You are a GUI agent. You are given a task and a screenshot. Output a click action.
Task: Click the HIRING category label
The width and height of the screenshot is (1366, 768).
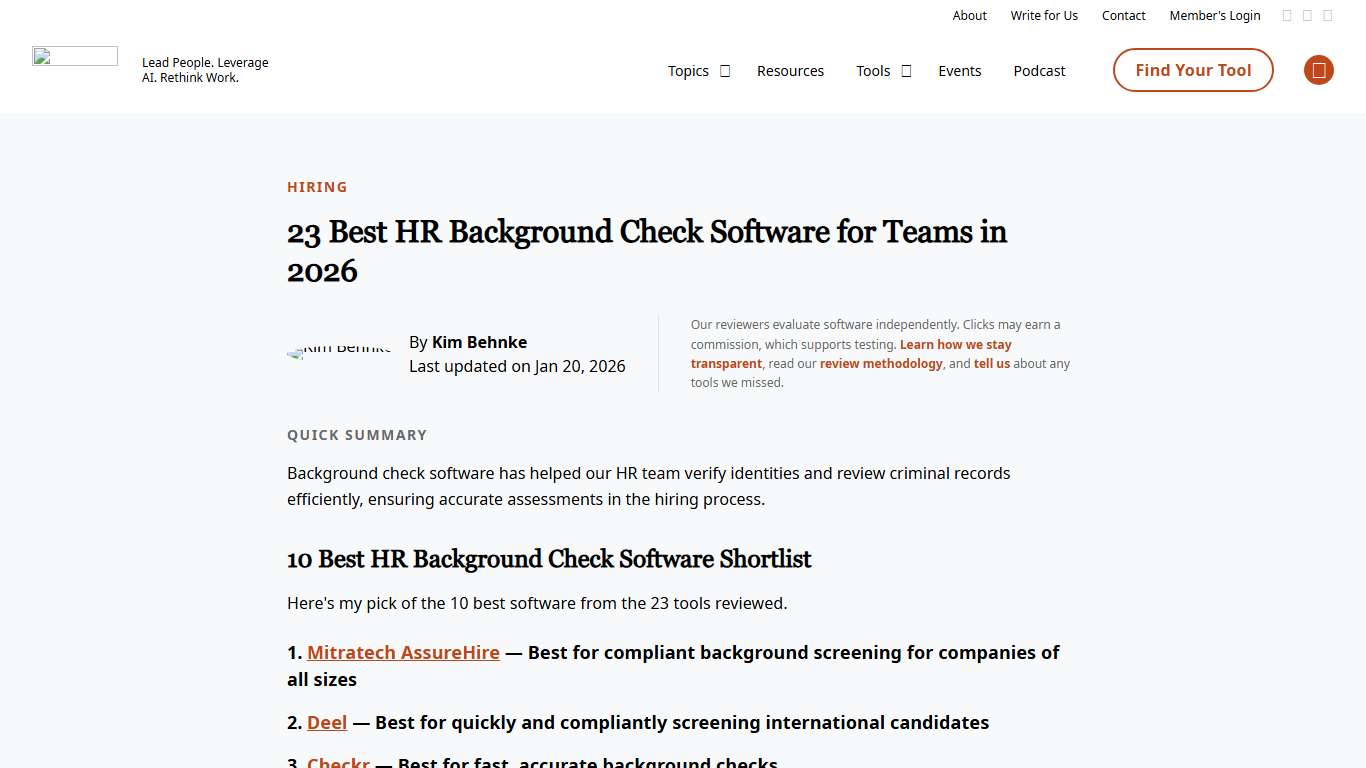point(317,187)
